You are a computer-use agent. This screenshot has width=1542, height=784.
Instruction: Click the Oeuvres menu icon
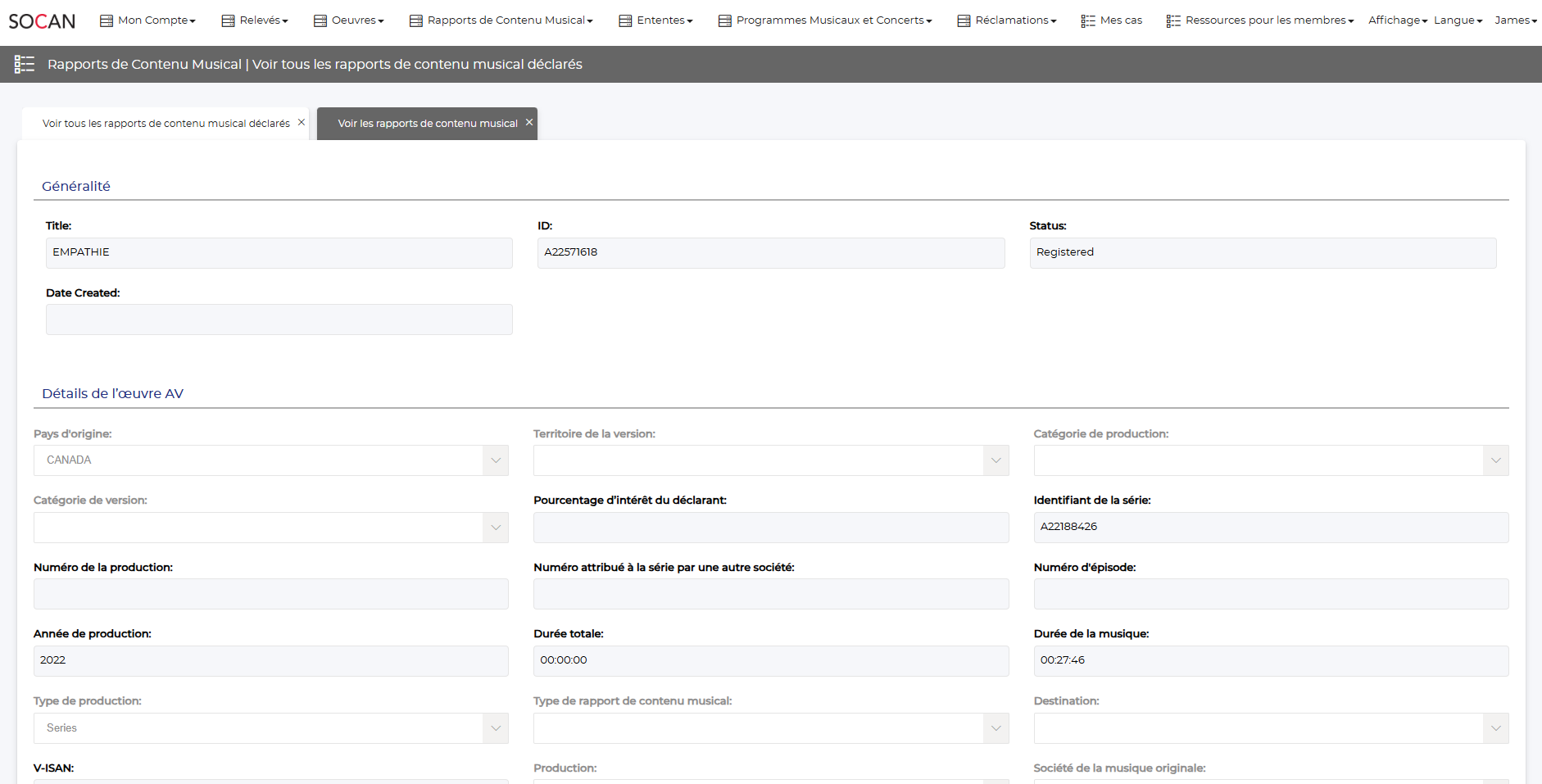point(320,20)
